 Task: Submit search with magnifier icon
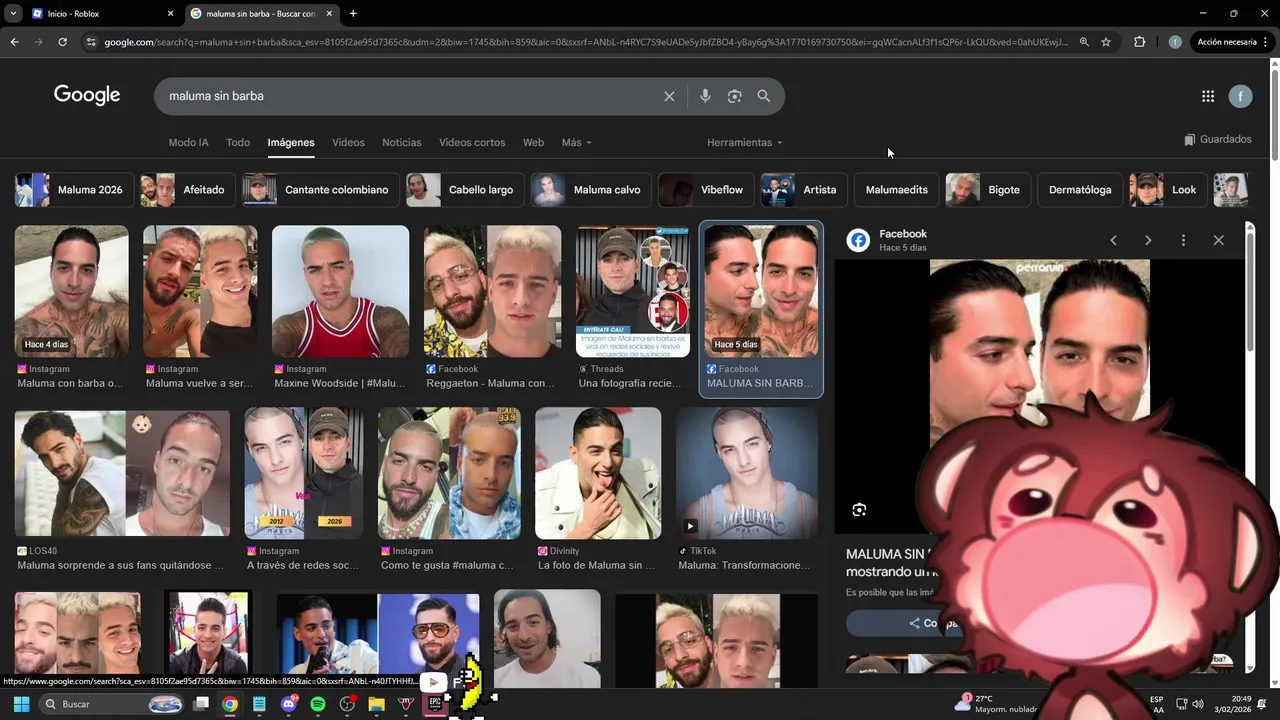(x=764, y=96)
